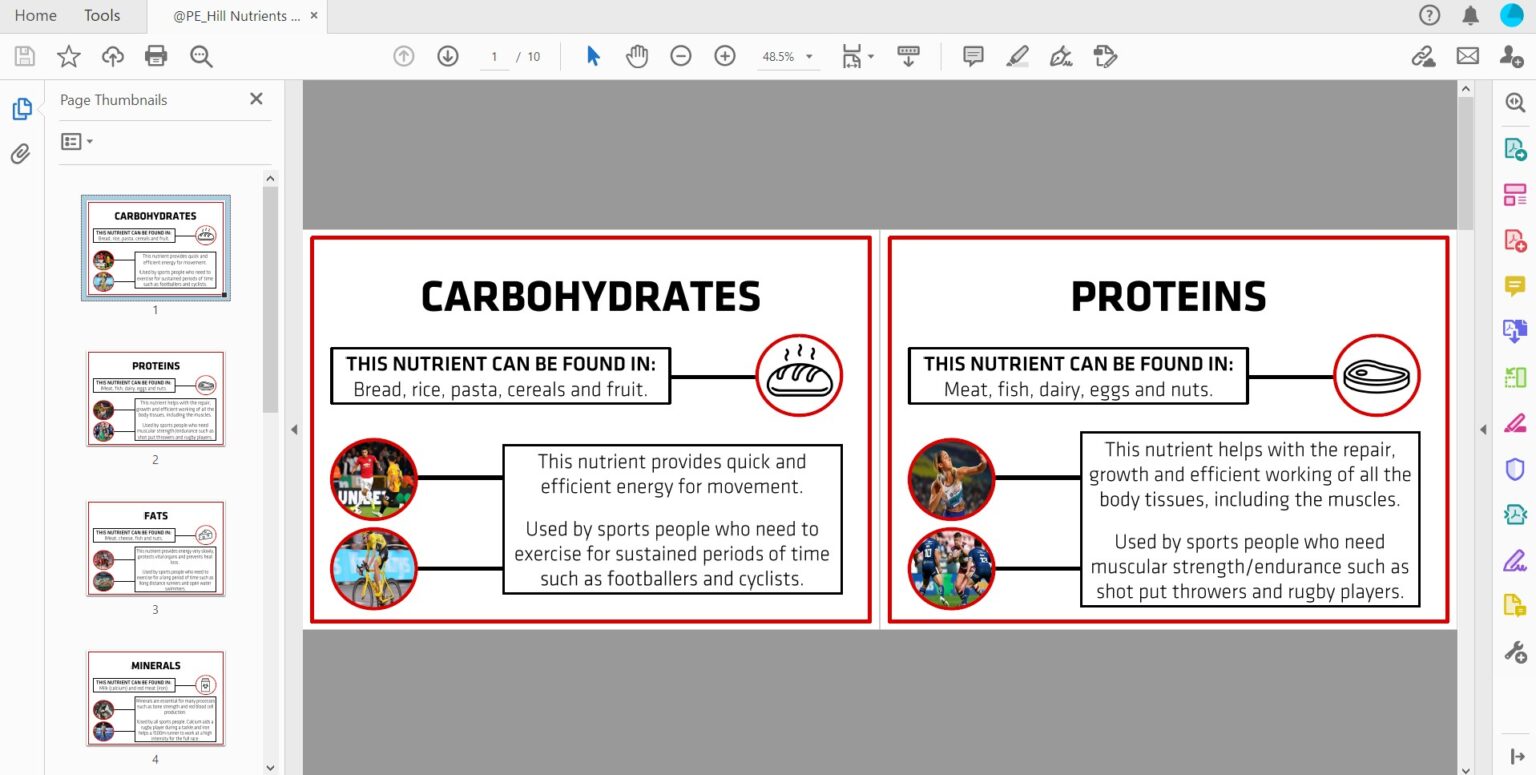Image resolution: width=1536 pixels, height=775 pixels.
Task: Open the Fill & Sign tool
Action: 1514,560
